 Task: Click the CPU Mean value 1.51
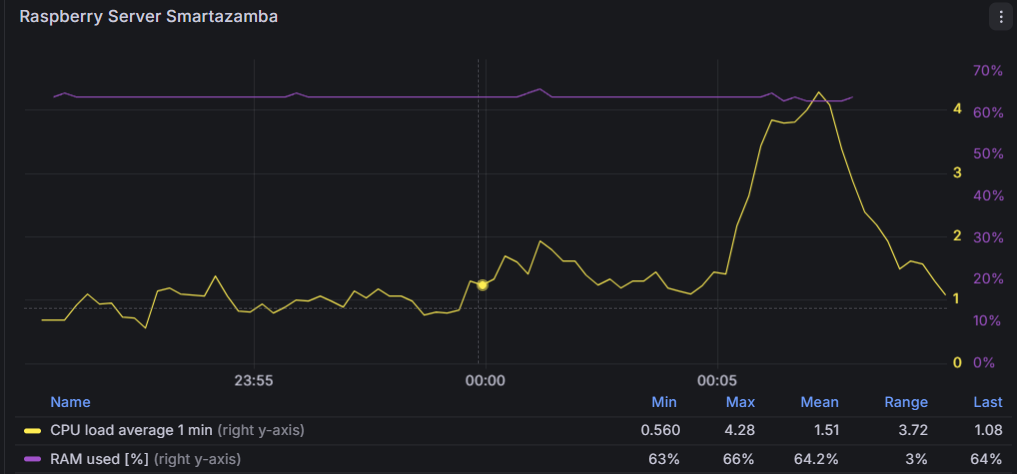[x=826, y=429]
